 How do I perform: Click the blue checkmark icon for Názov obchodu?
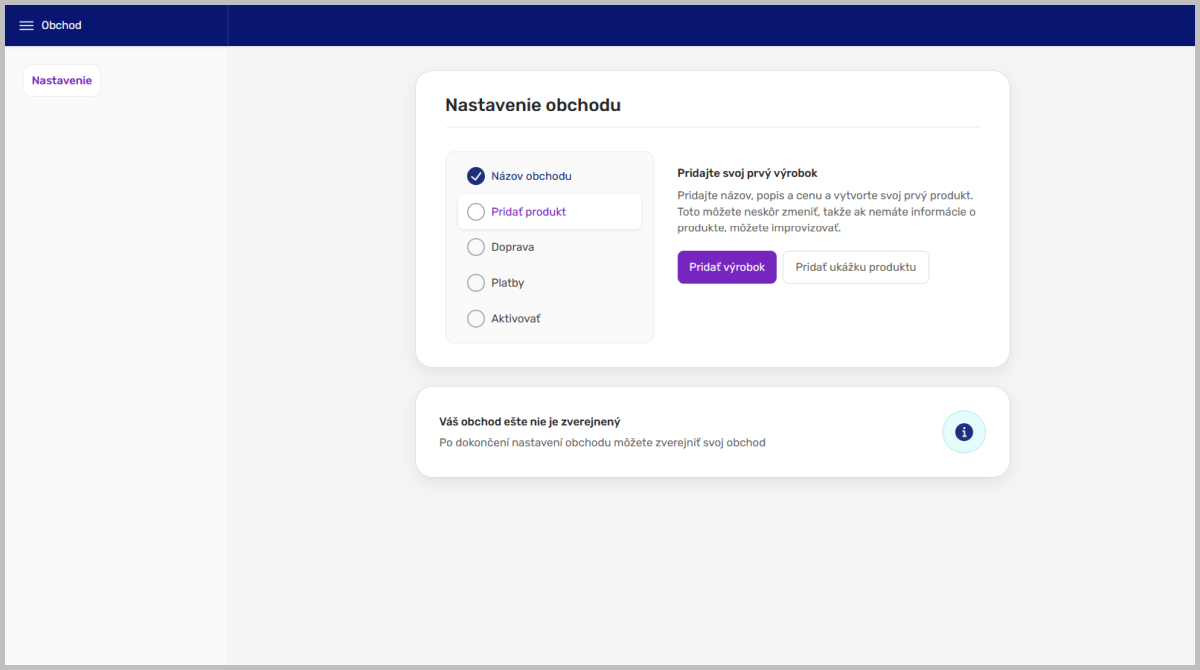(476, 176)
